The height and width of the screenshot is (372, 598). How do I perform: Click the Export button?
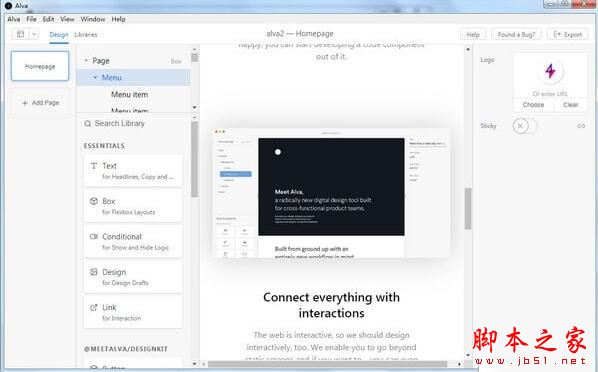point(568,35)
